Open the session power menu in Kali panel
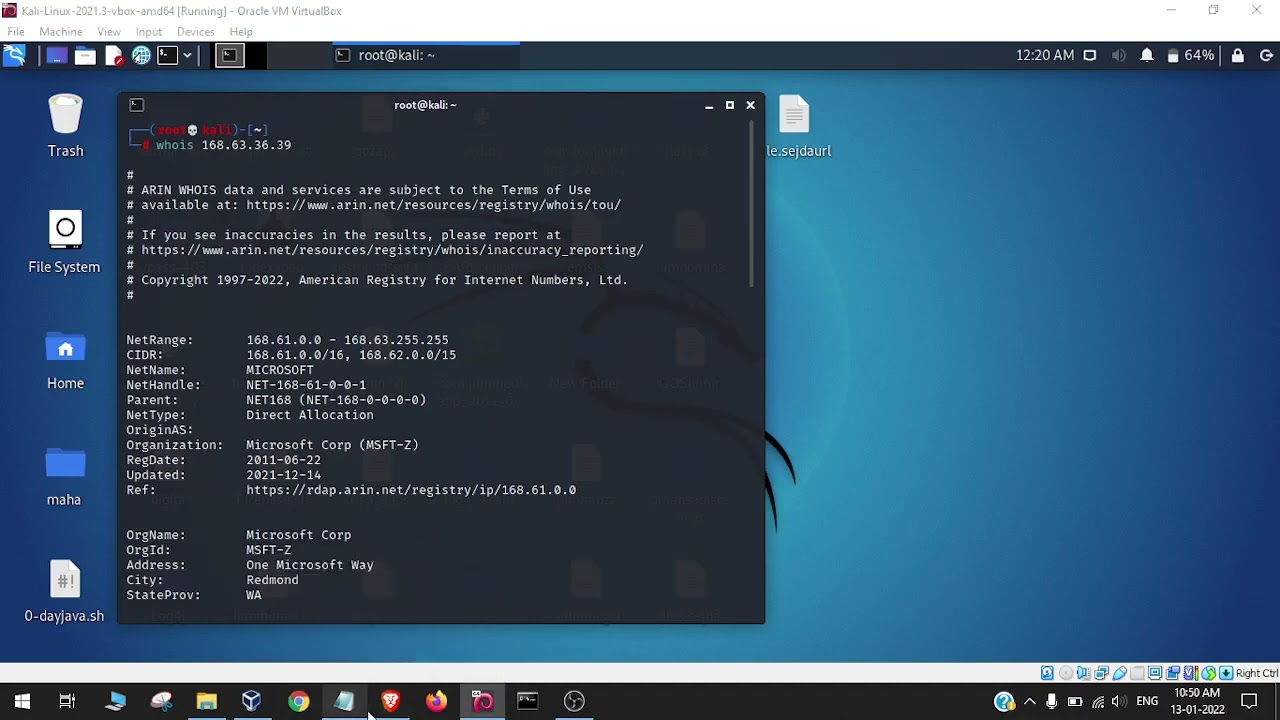 click(x=1266, y=56)
